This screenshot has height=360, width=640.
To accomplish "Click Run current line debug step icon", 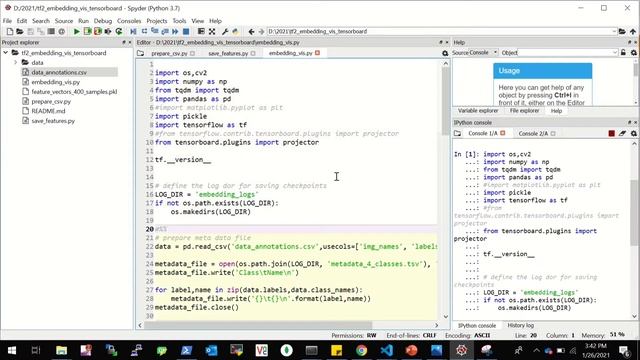I will (144, 31).
